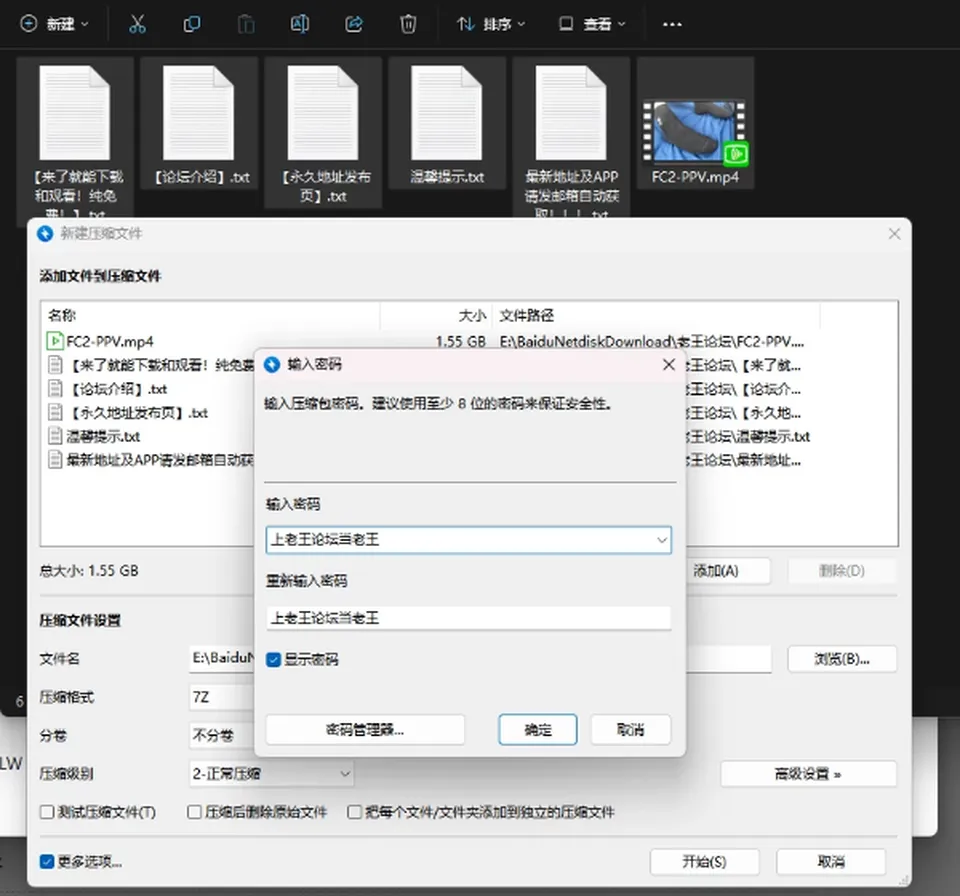Toggle the 显示密码 checkbox
The width and height of the screenshot is (960, 896).
274,660
